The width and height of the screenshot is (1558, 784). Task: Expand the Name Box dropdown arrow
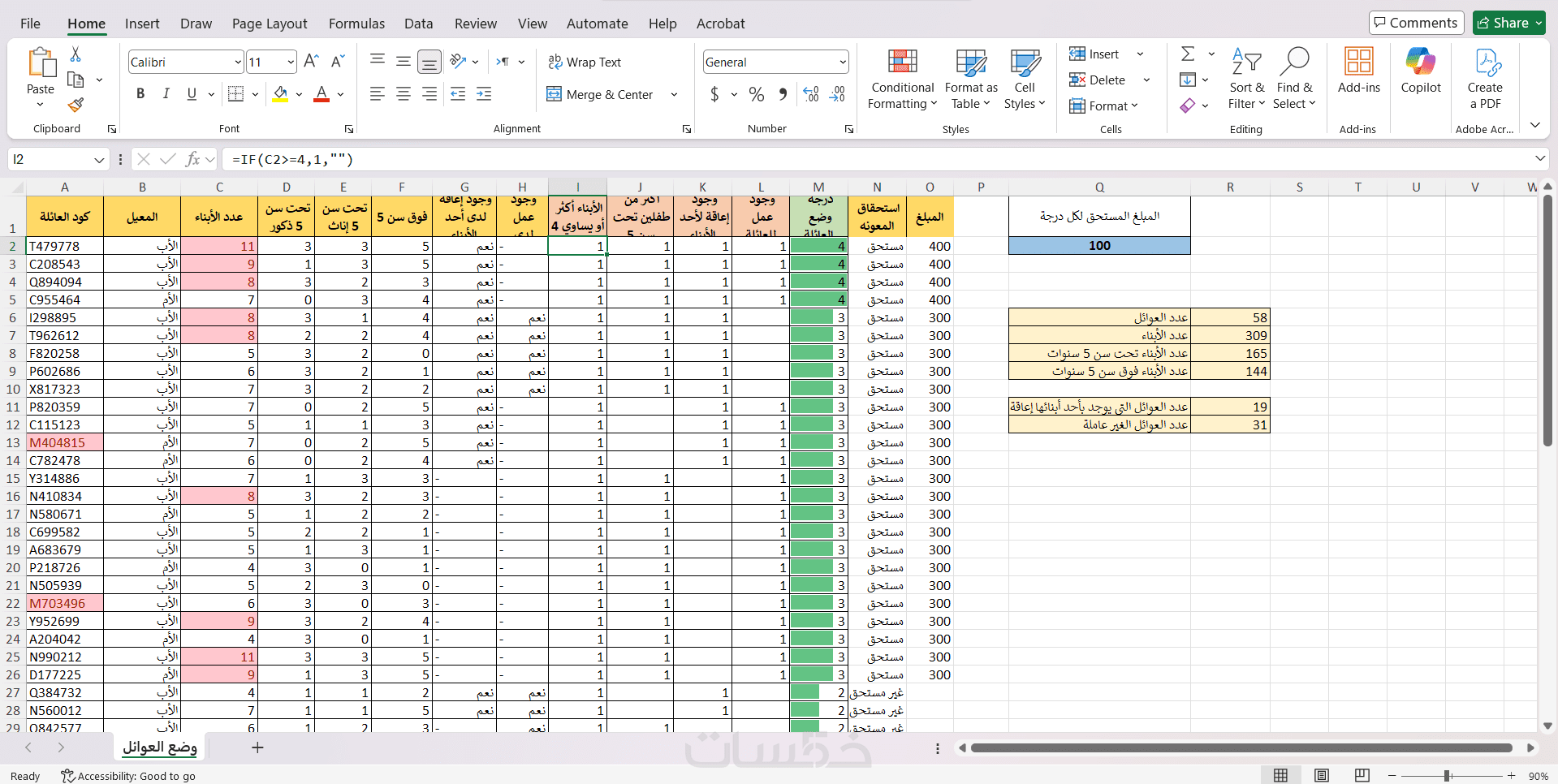click(99, 160)
